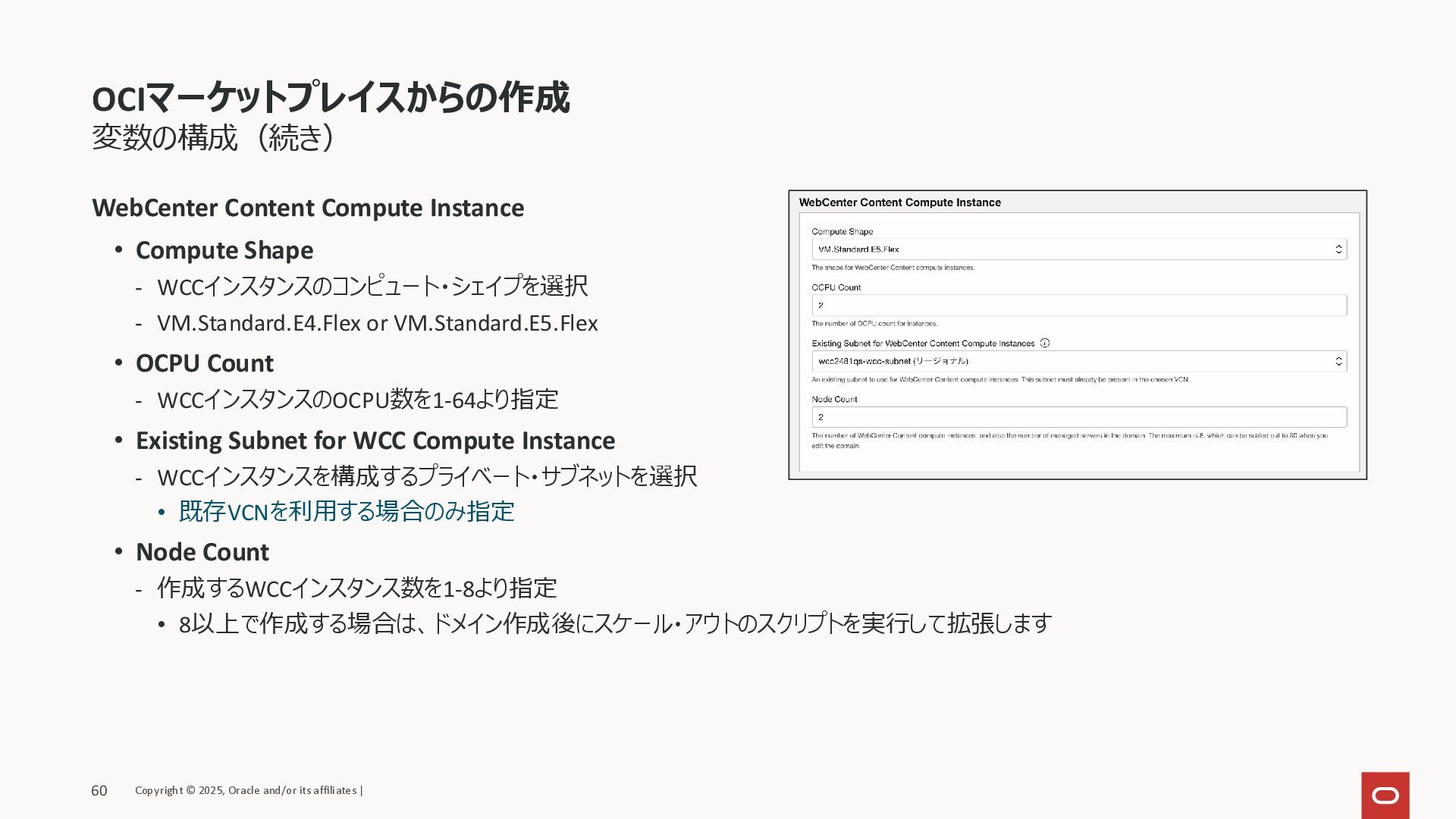Click the info icon beside Existing Subnet label

coord(1044,344)
